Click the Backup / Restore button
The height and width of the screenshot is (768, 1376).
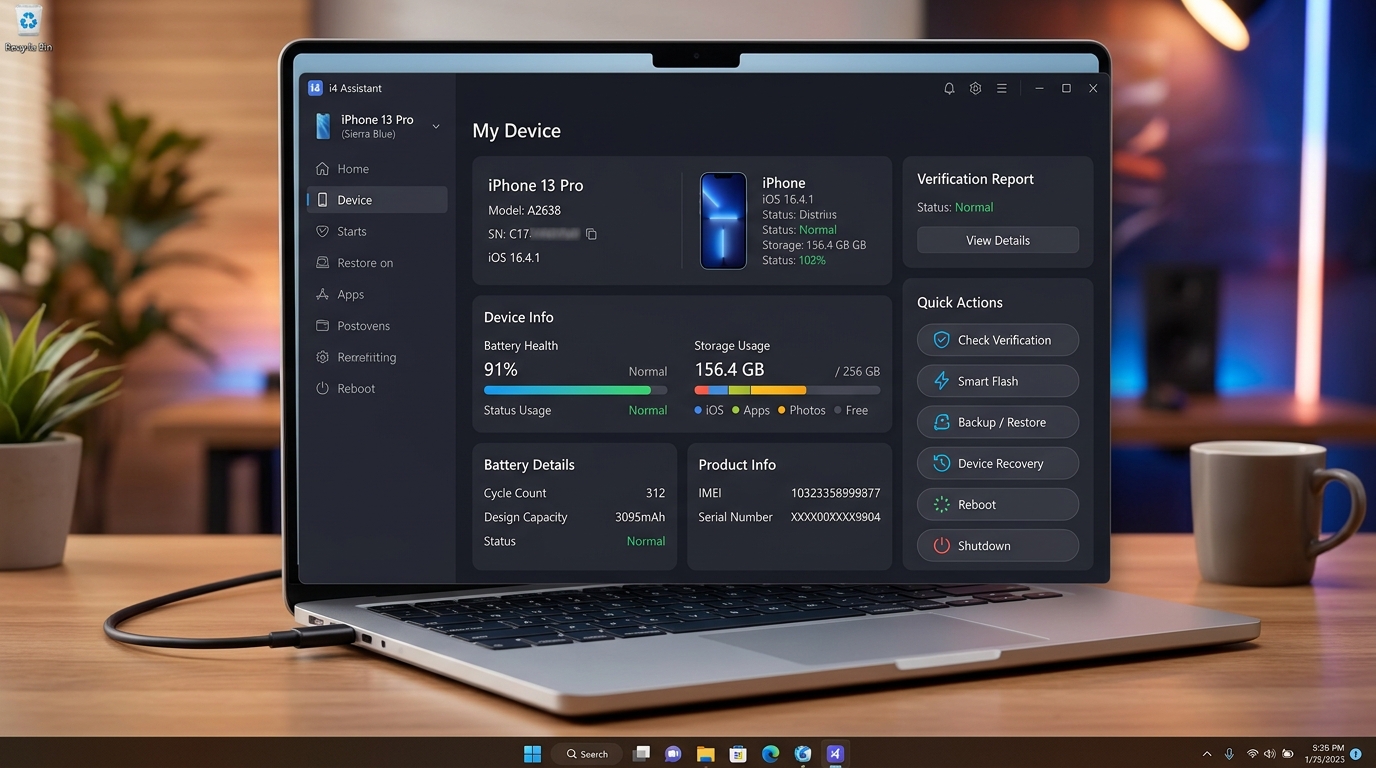pyautogui.click(x=998, y=422)
